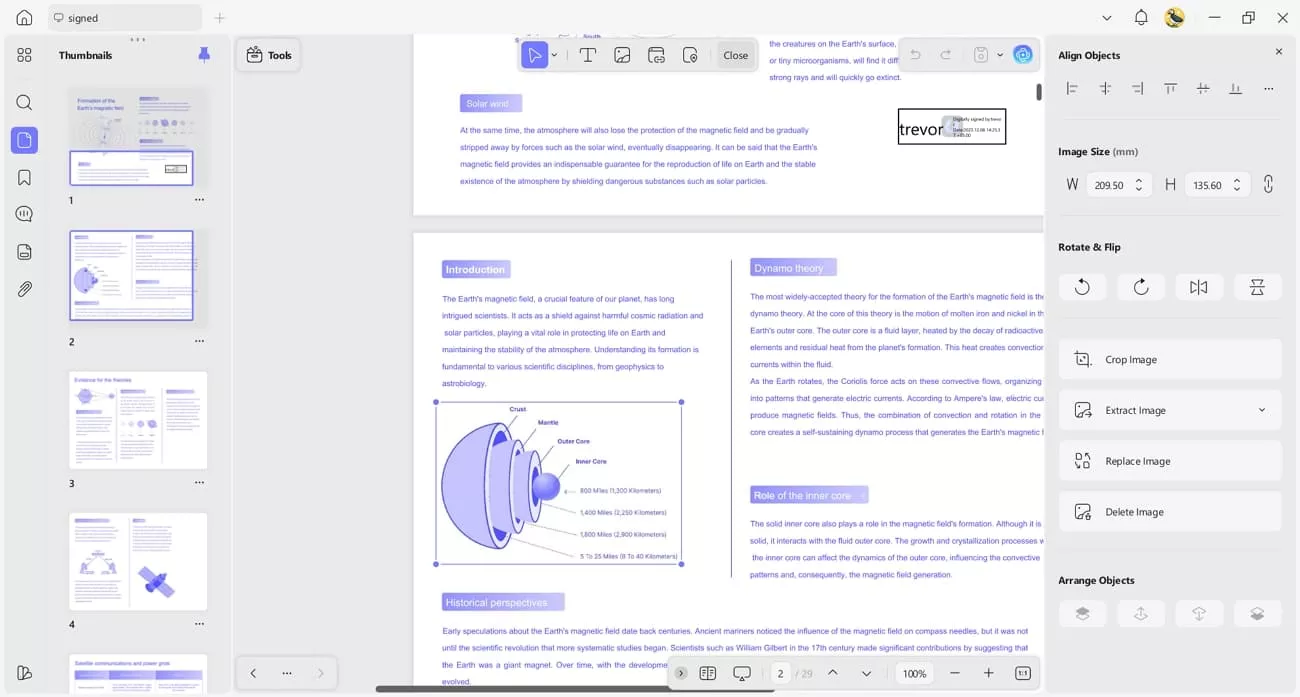Click the Link tool icon in toolbar
Screen dimensions: 1300x697
(x=656, y=55)
